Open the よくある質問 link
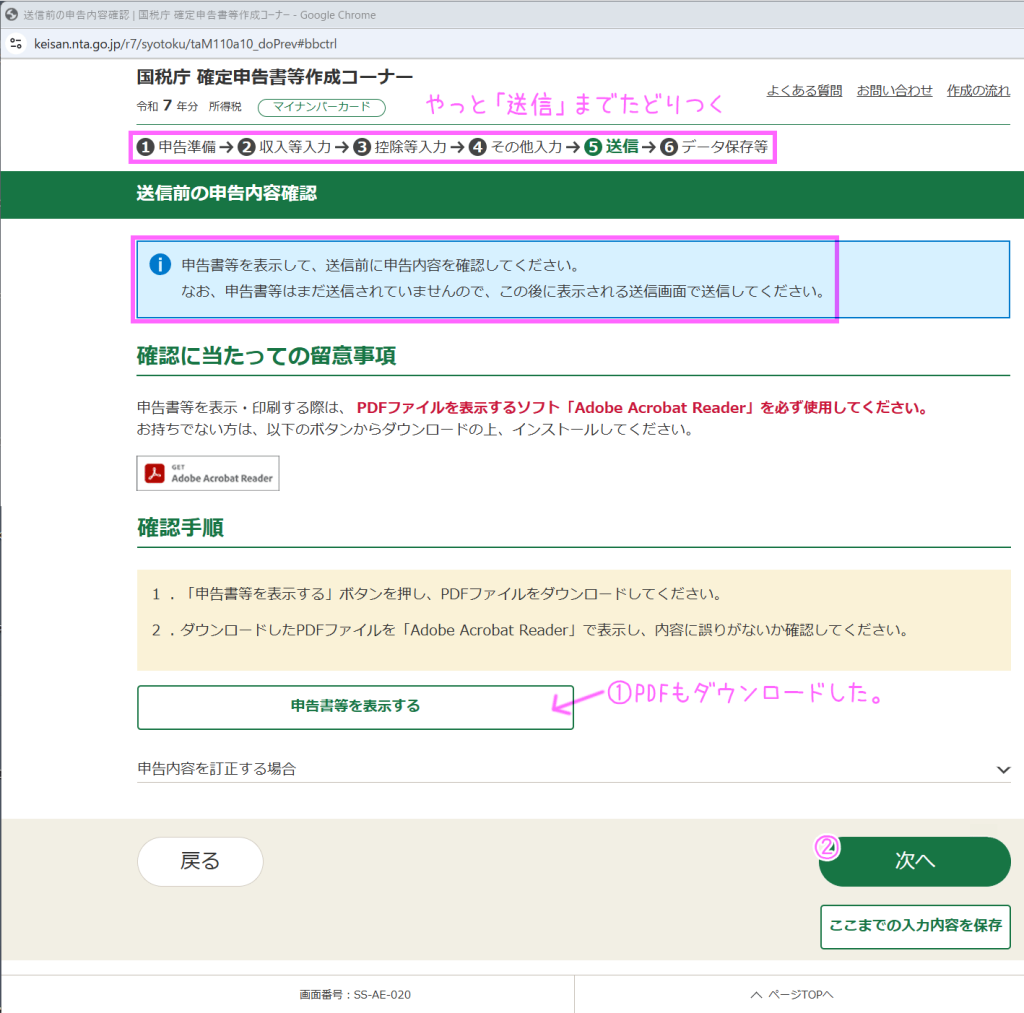Screen dimensions: 1024x1013 tap(804, 90)
